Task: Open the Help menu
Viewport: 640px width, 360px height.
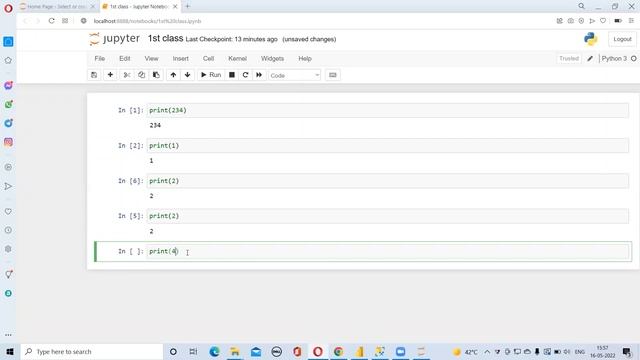Action: pos(305,59)
